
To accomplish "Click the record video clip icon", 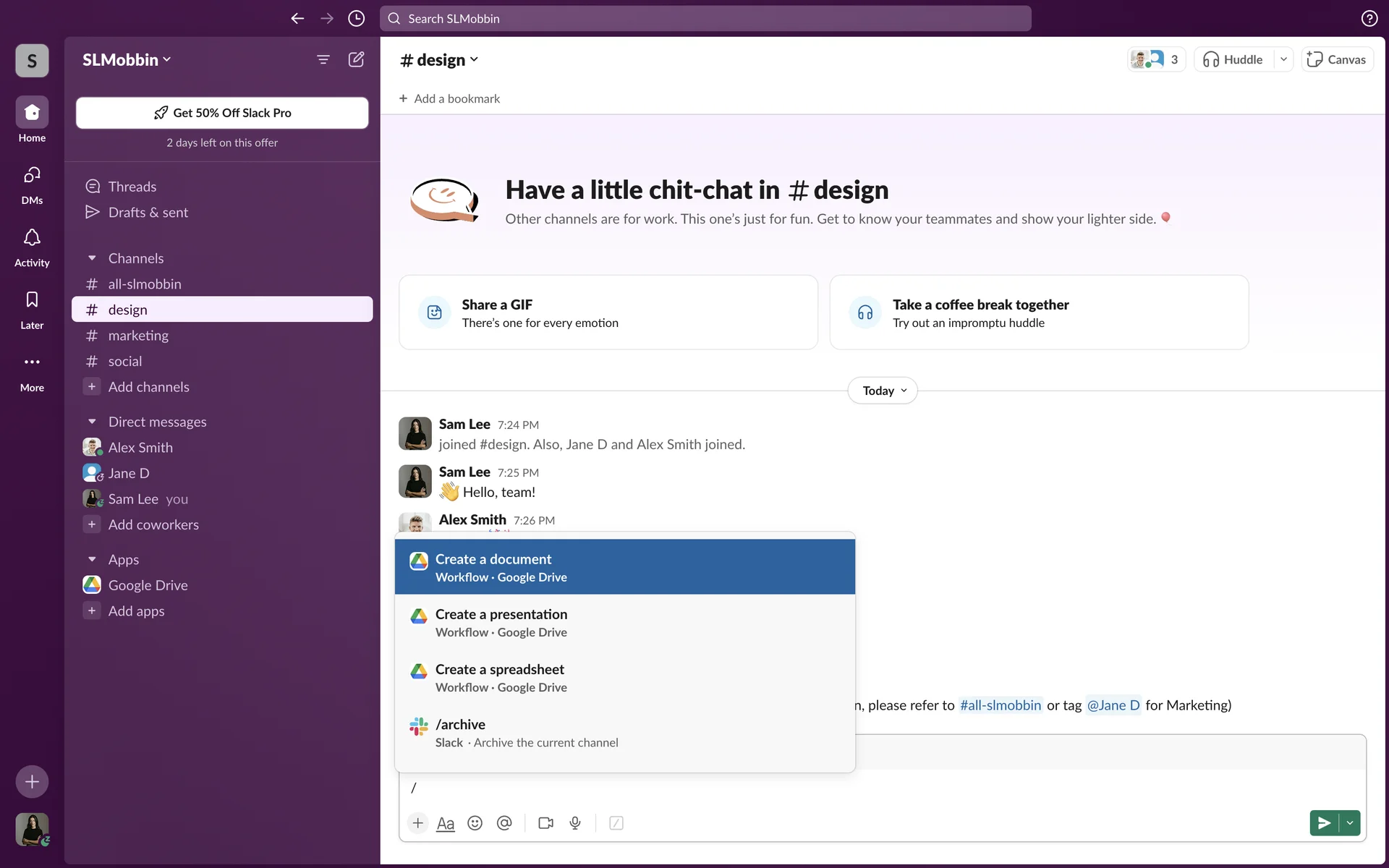I will (x=545, y=823).
